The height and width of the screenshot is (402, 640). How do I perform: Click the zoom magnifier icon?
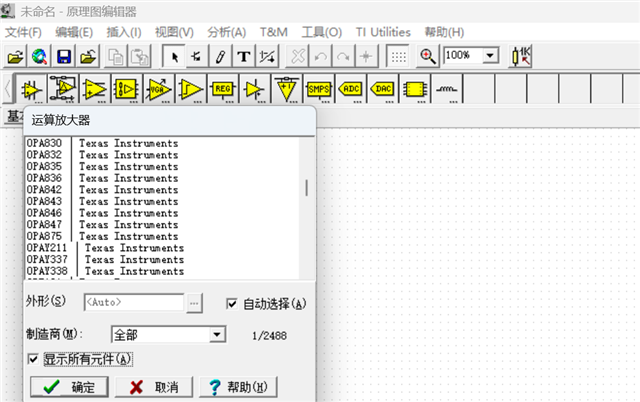click(x=427, y=56)
